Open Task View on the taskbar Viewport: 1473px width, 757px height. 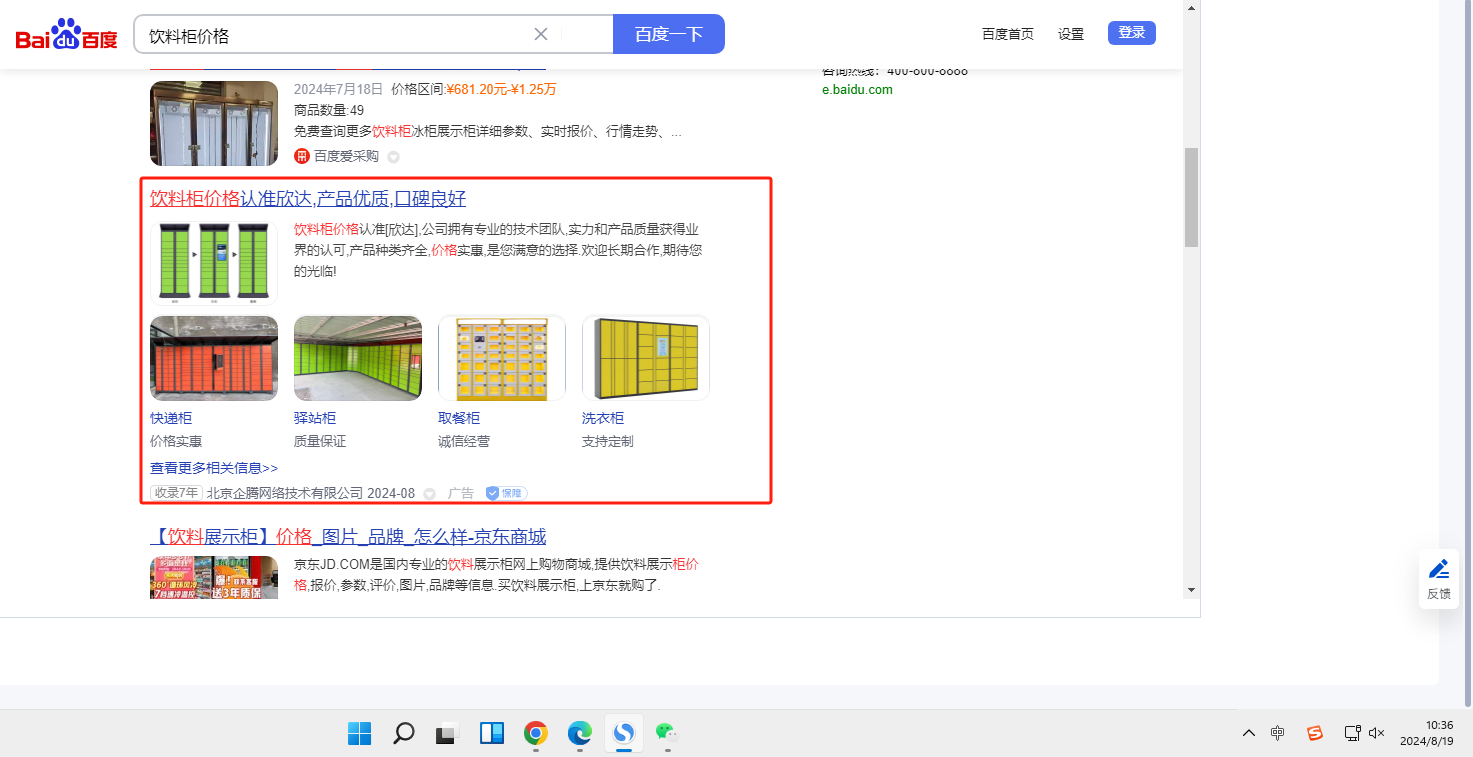[447, 734]
